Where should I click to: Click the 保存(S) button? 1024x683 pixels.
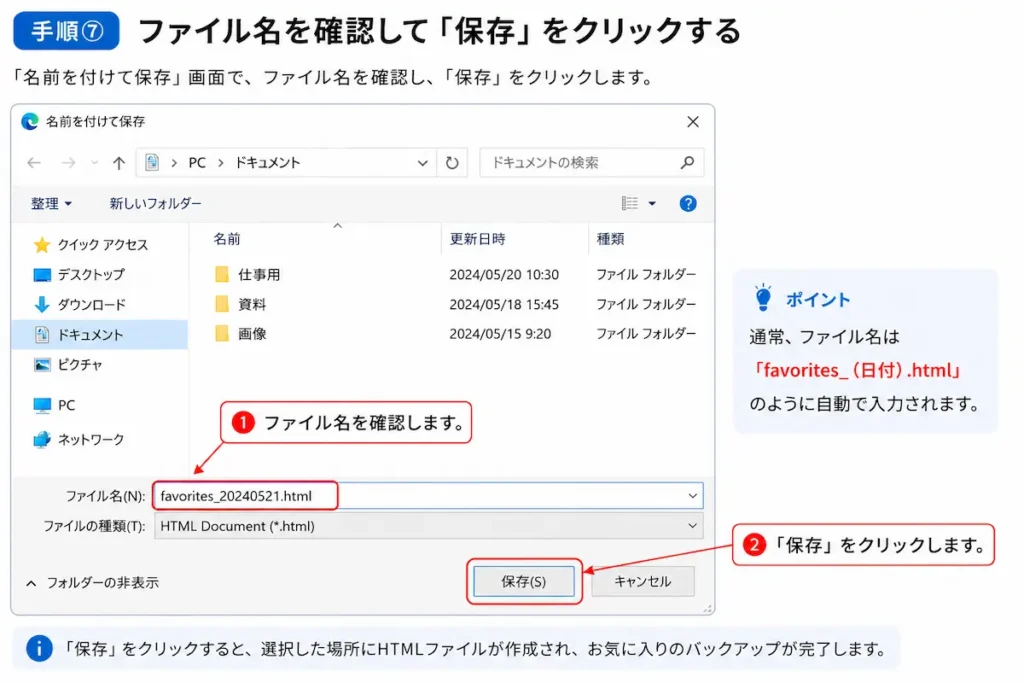(x=524, y=582)
